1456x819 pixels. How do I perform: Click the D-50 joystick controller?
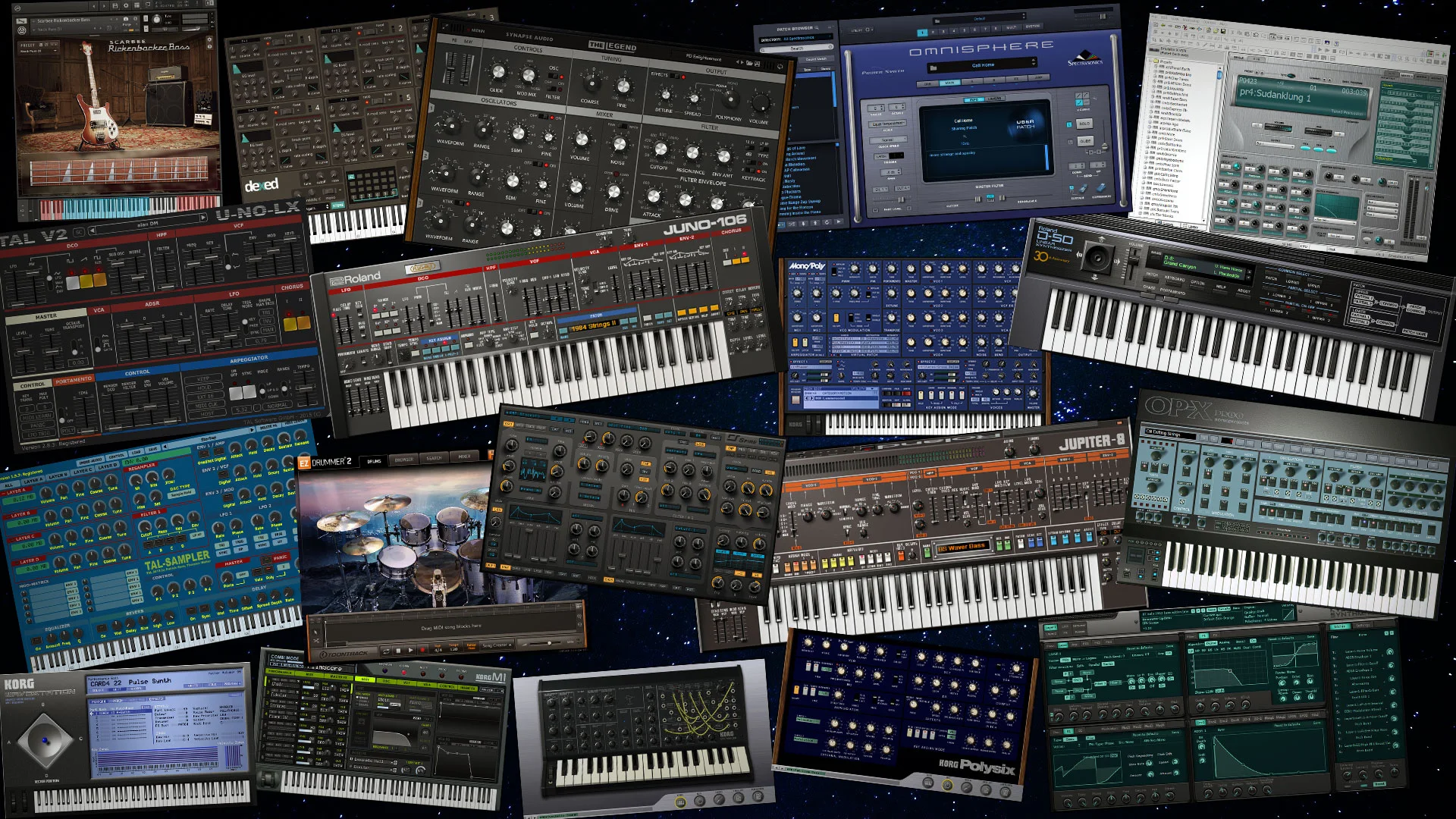[1097, 258]
